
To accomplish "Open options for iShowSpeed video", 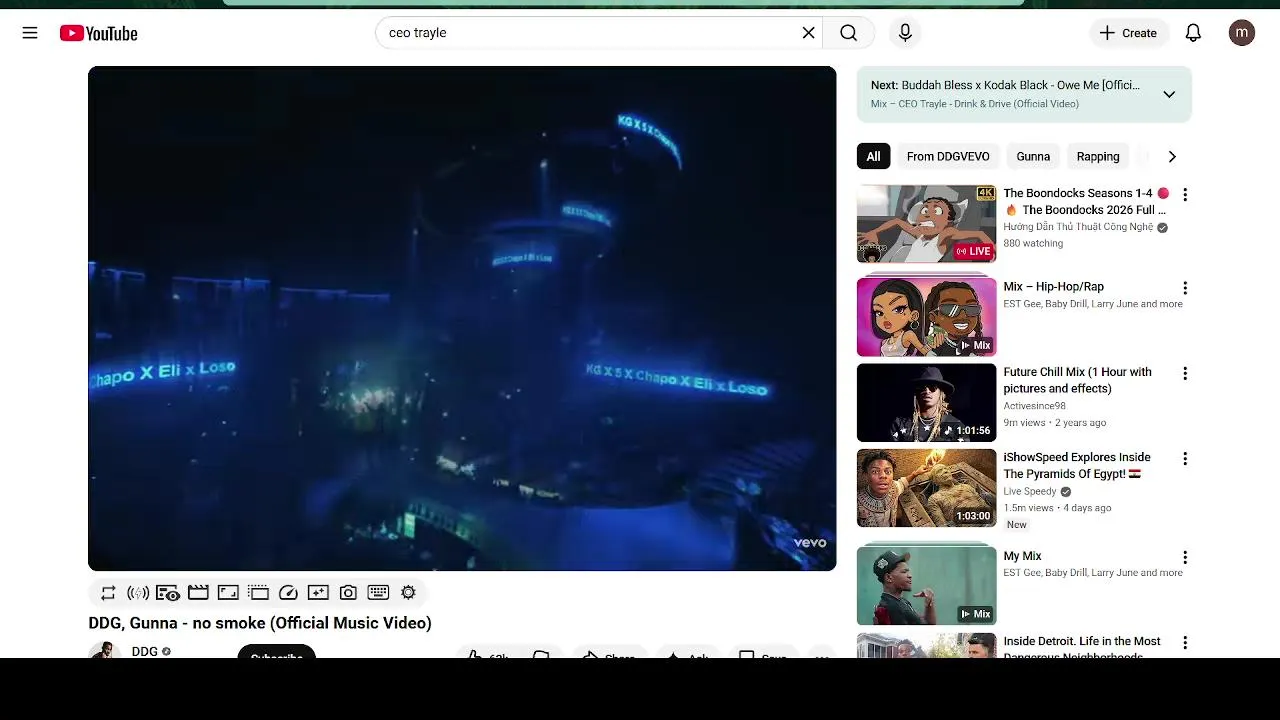I will [x=1185, y=458].
